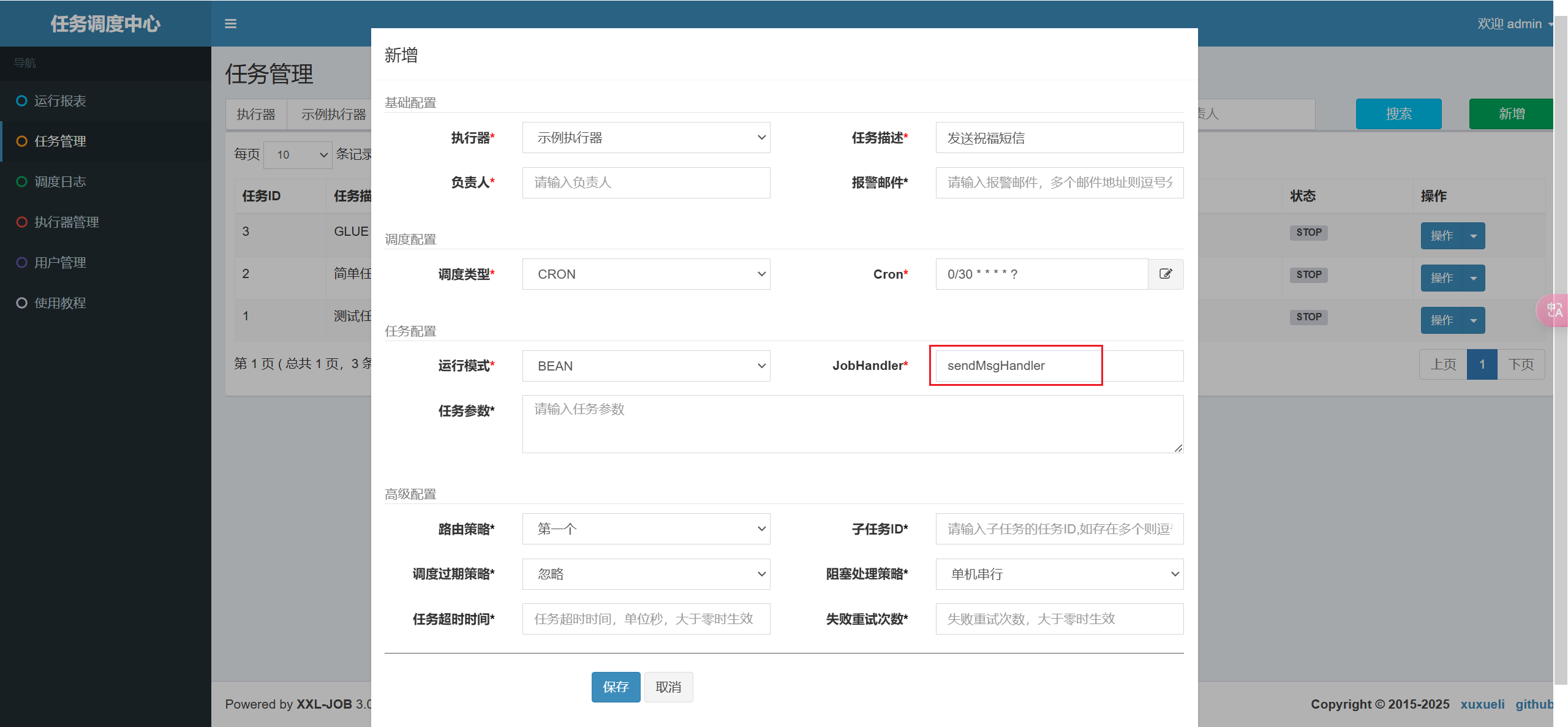The width and height of the screenshot is (1568, 727).
Task: Click the 执行器管理 sidebar circle icon
Action: click(x=21, y=222)
